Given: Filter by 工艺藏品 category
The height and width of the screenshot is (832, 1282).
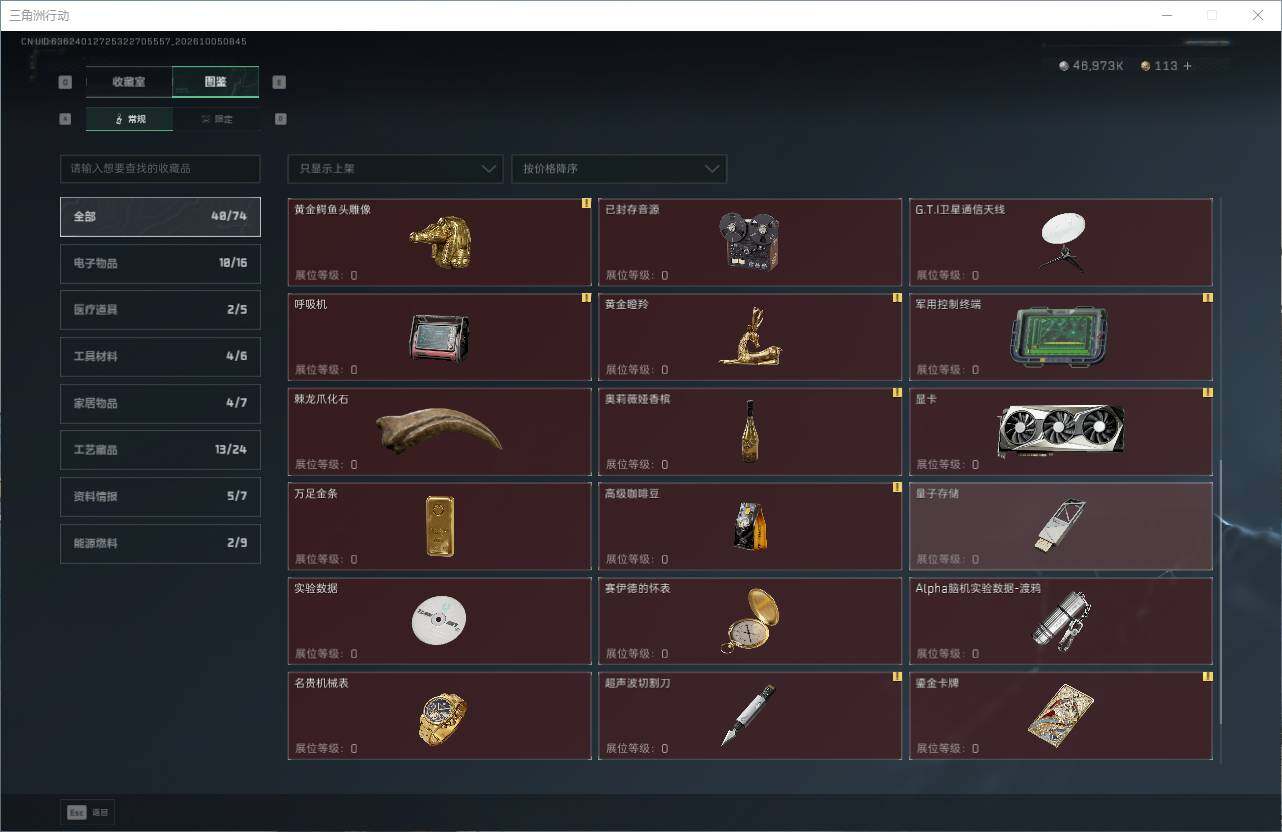Looking at the screenshot, I should [160, 450].
